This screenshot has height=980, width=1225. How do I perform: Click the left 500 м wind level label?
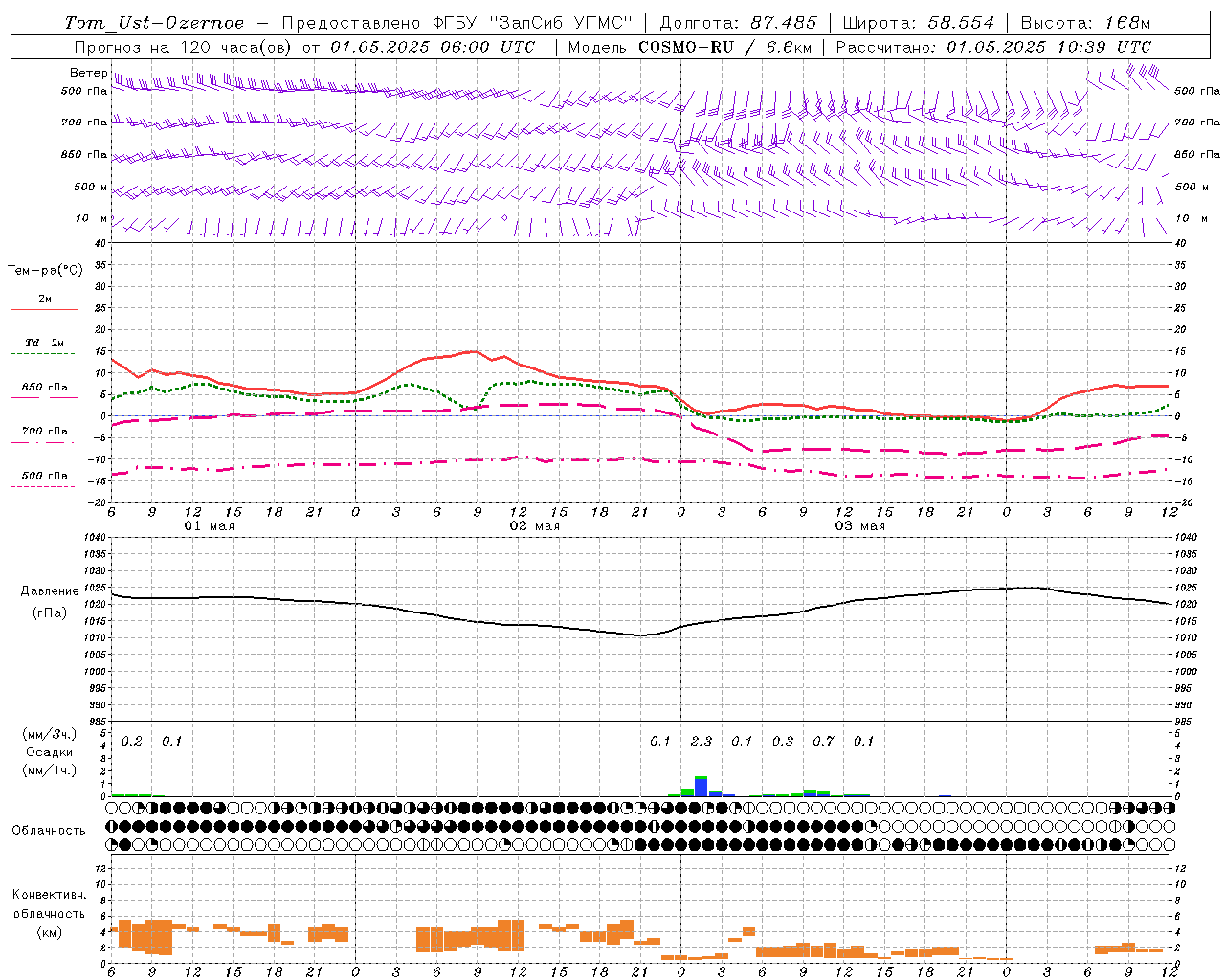click(x=91, y=187)
